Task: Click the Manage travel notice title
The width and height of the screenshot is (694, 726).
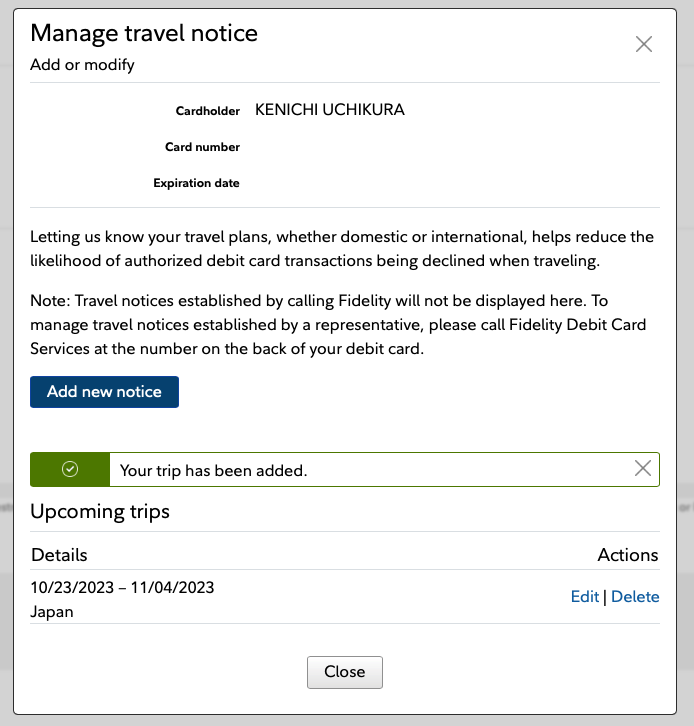Action: (144, 33)
